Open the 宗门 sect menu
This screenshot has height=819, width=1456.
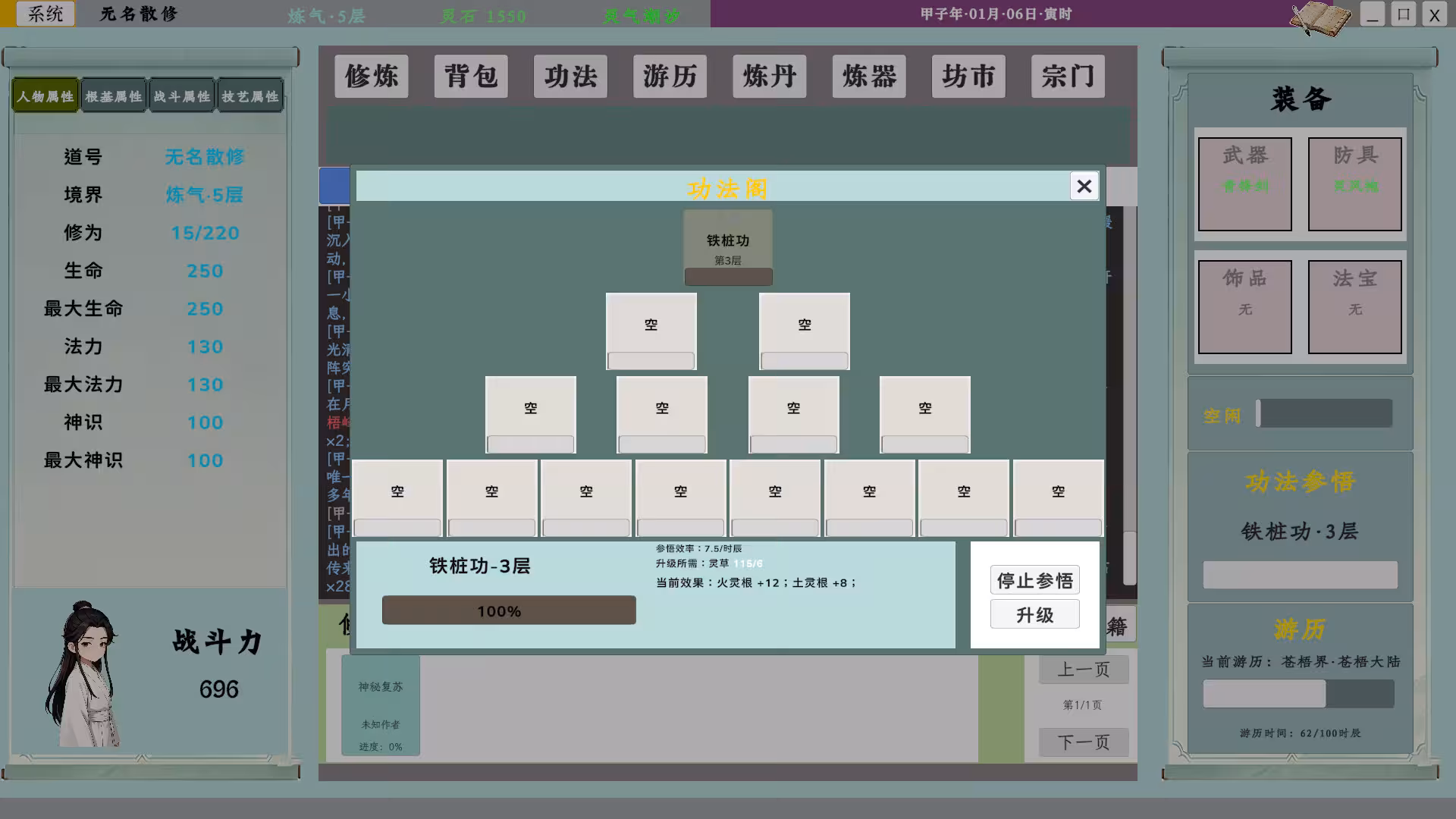coord(1068,76)
